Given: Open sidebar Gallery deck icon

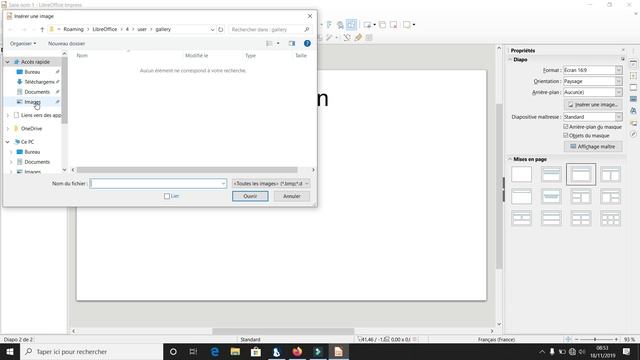Looking at the screenshot, I should (x=633, y=122).
